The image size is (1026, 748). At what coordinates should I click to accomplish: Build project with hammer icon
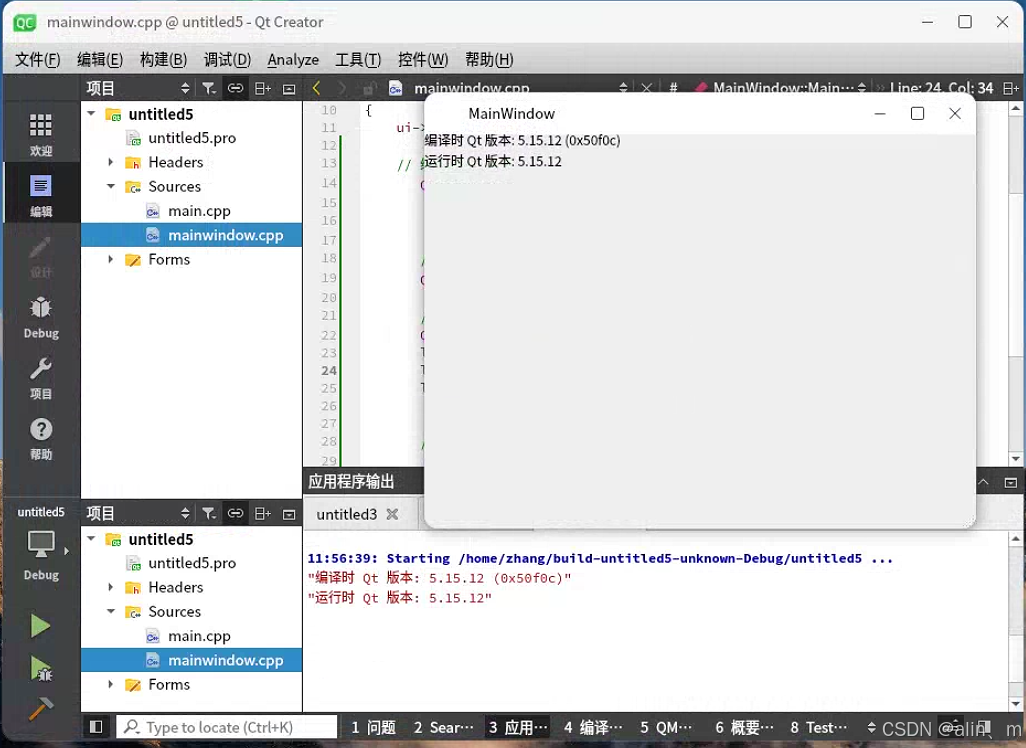tap(41, 707)
